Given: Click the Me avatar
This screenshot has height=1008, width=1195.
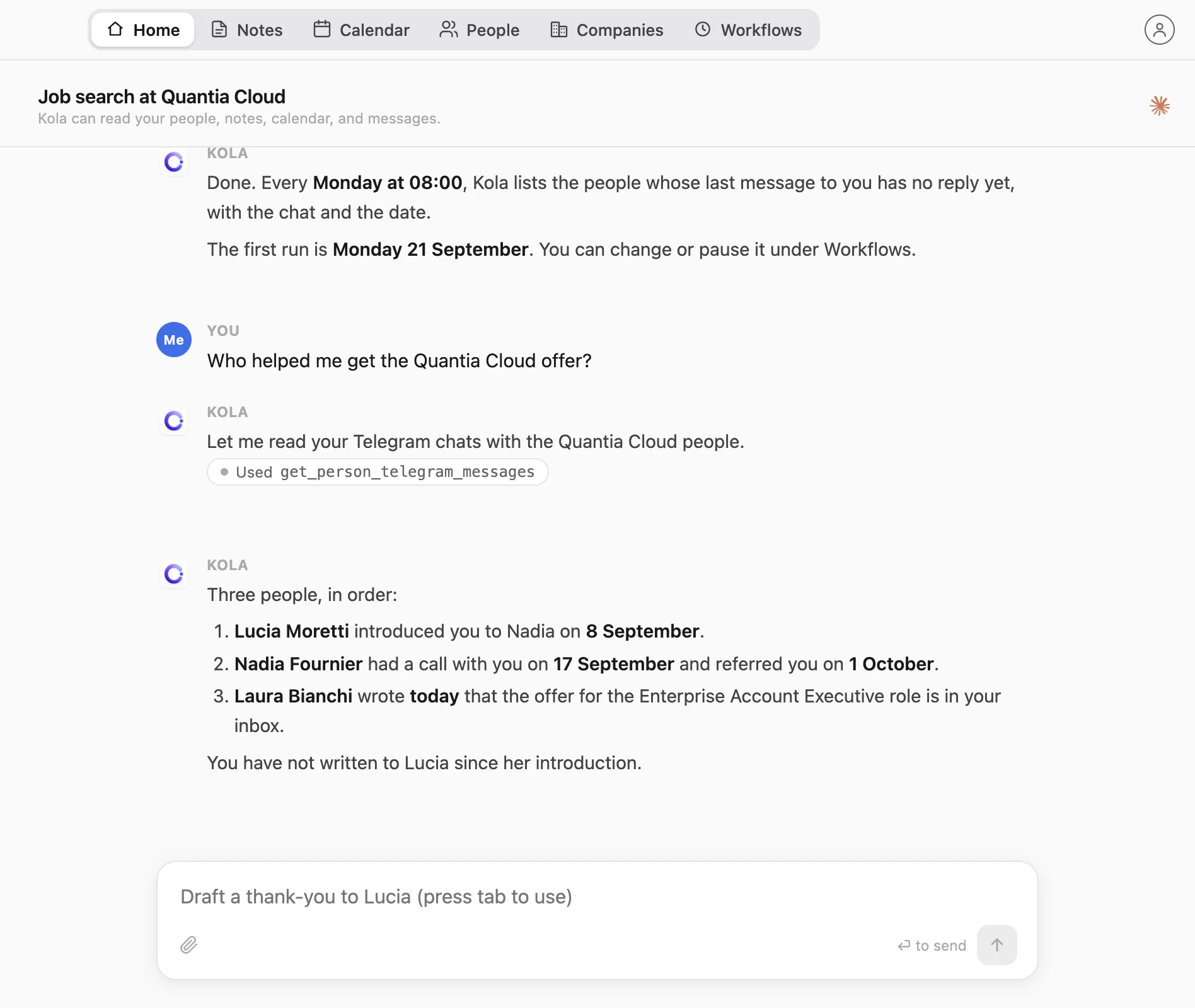Looking at the screenshot, I should tap(174, 340).
